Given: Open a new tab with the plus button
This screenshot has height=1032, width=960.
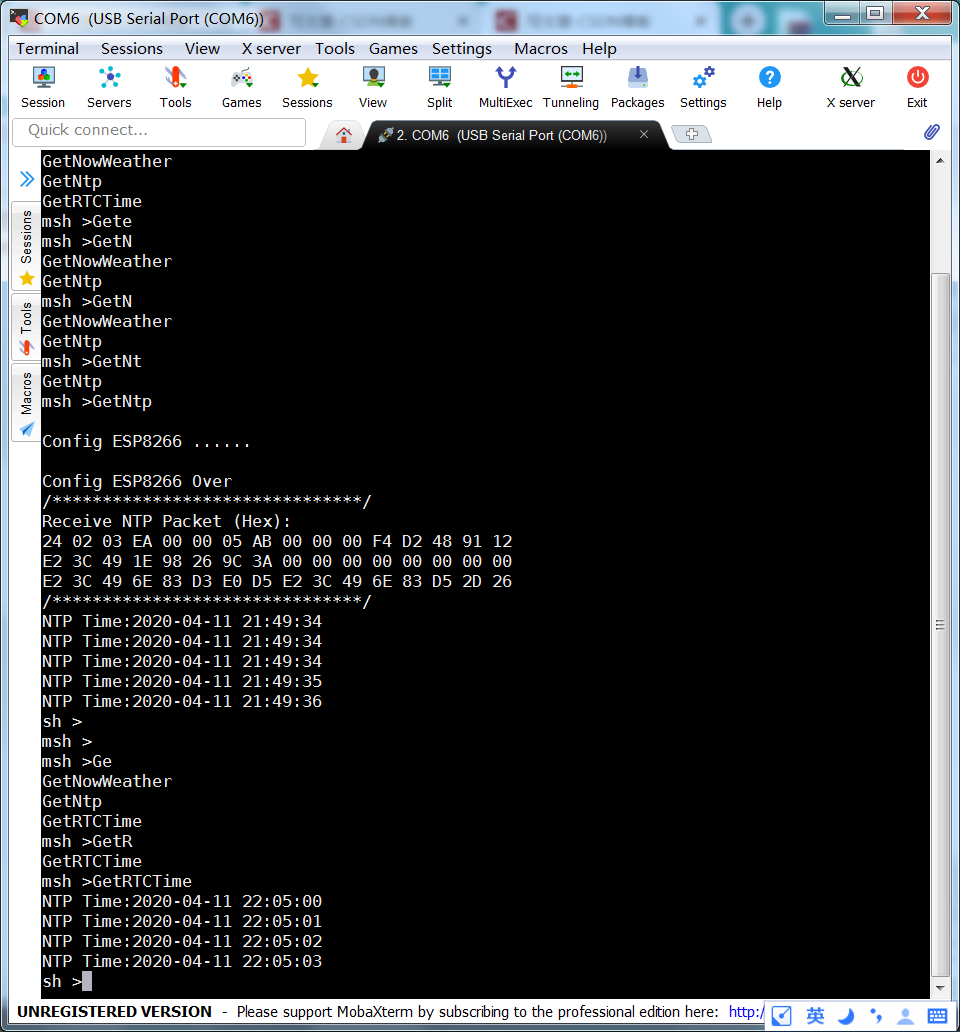Looking at the screenshot, I should tap(691, 132).
